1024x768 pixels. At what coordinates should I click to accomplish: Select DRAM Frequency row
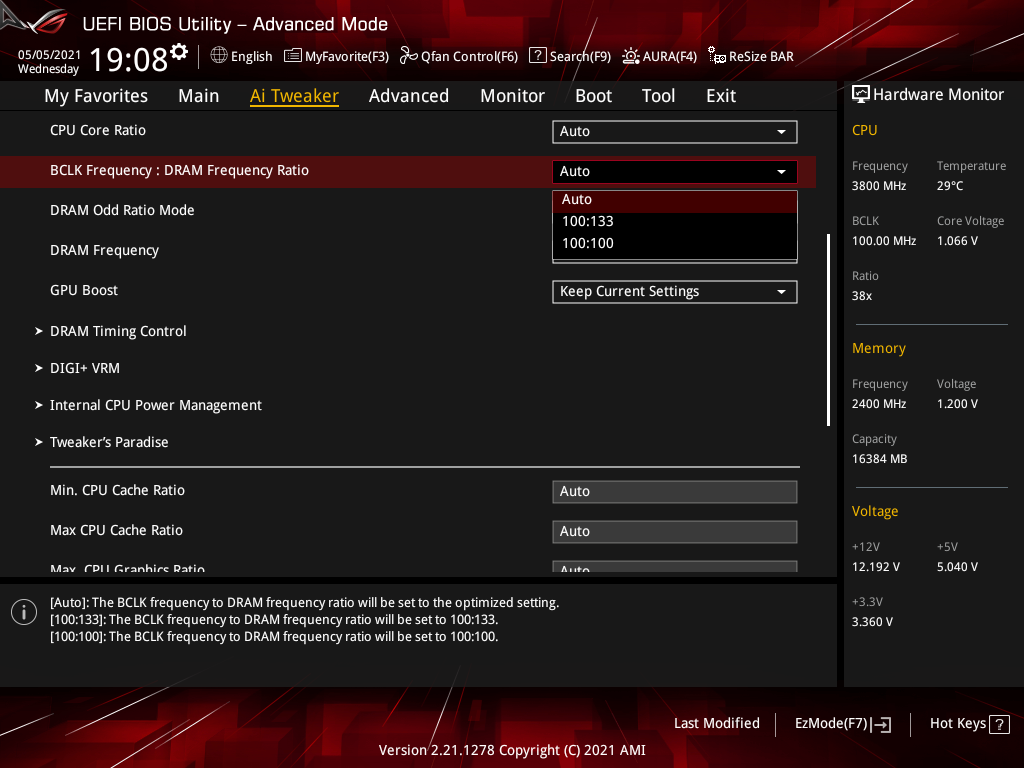104,251
